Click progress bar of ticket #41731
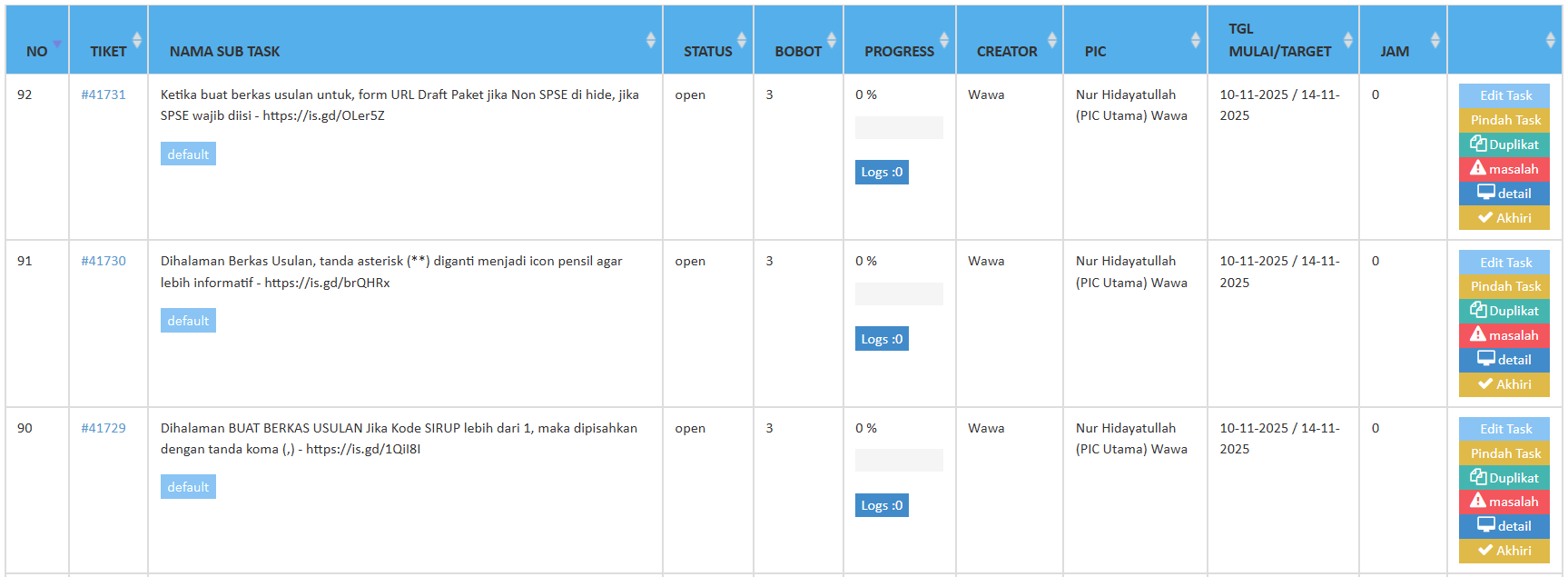The width and height of the screenshot is (1568, 577). click(899, 128)
